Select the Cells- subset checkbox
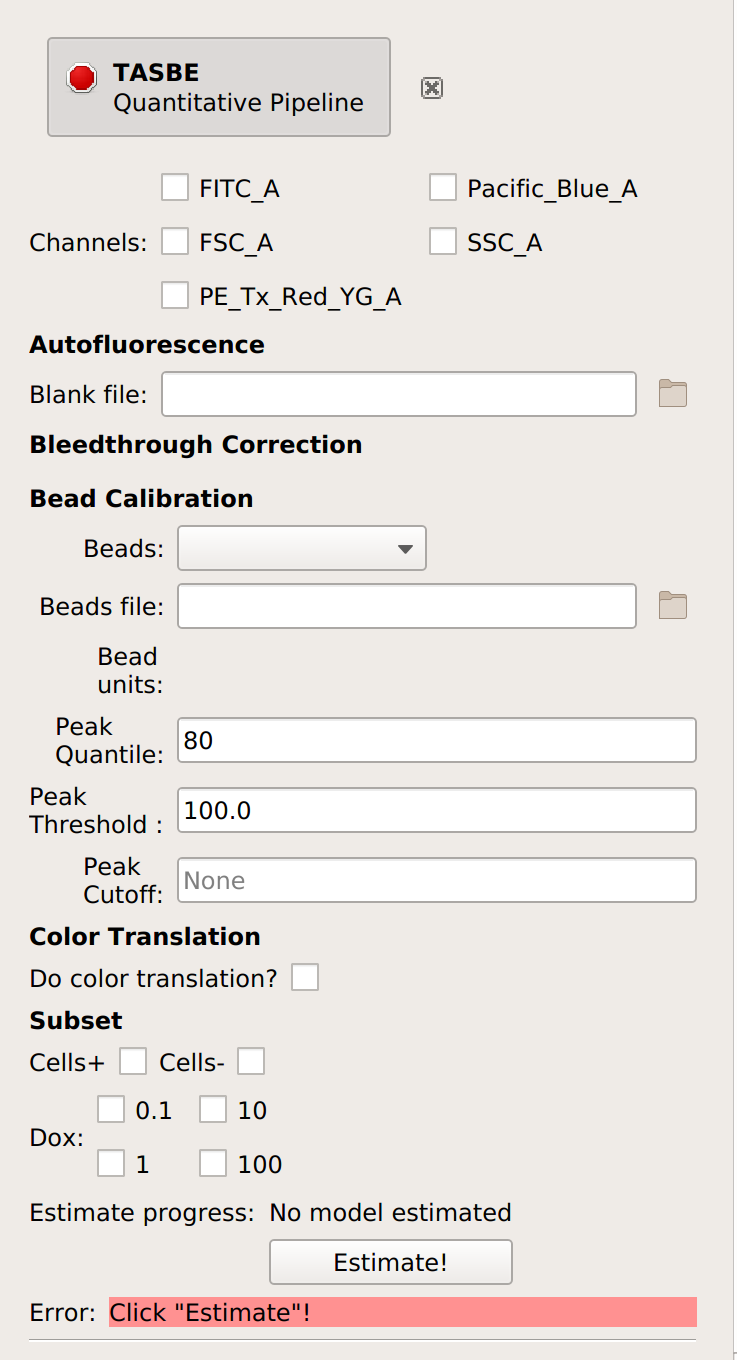737x1360 pixels. coord(251,1061)
